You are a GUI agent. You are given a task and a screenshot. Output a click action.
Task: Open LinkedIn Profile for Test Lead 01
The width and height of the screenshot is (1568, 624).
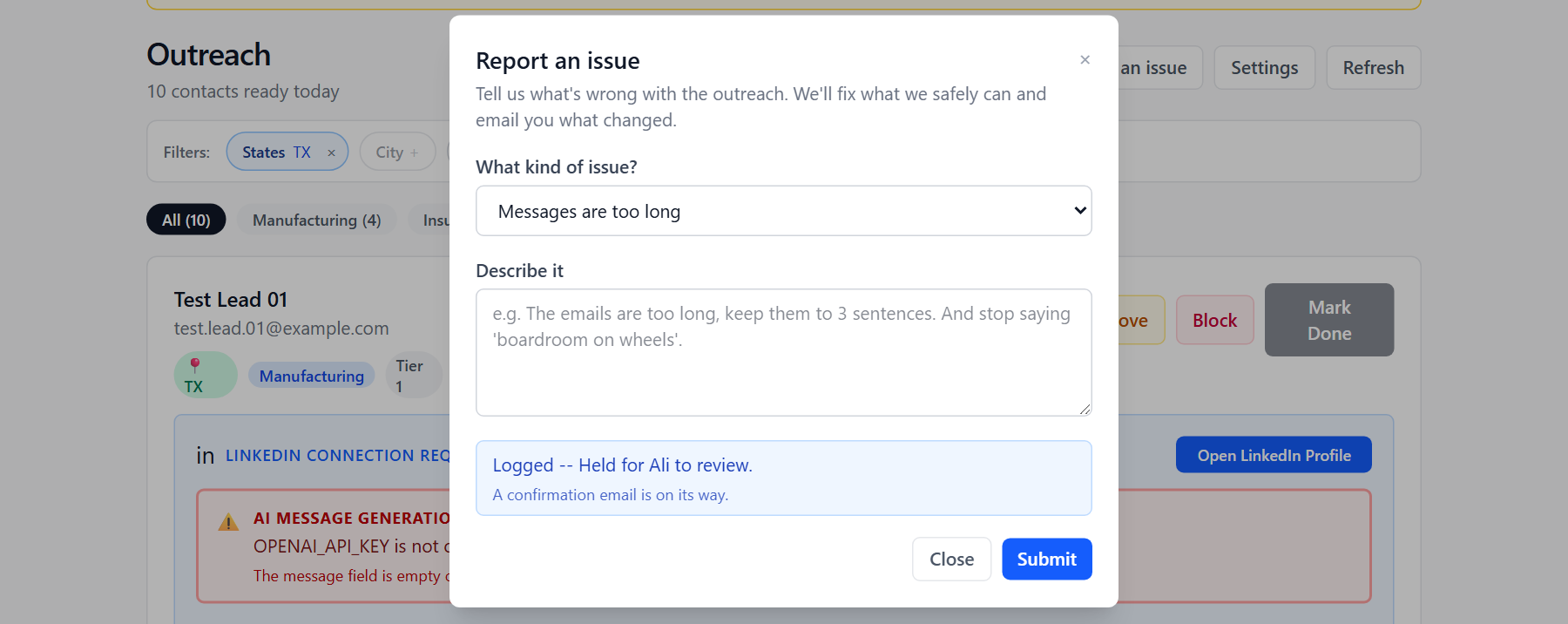coord(1274,455)
